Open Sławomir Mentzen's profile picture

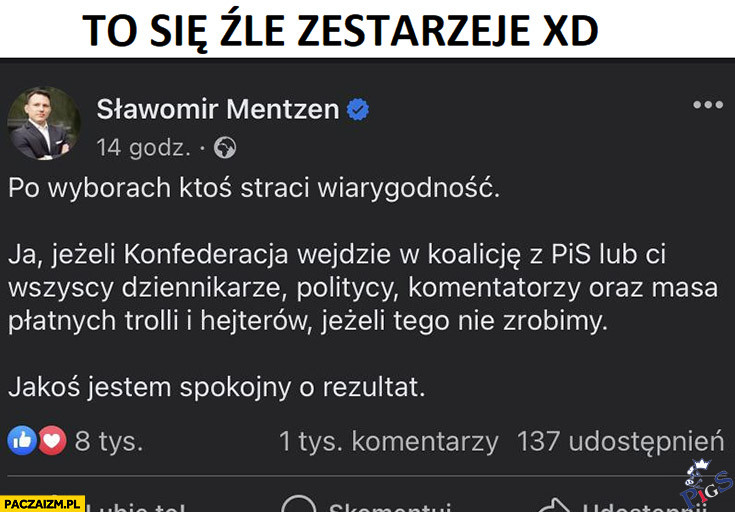coord(44,123)
